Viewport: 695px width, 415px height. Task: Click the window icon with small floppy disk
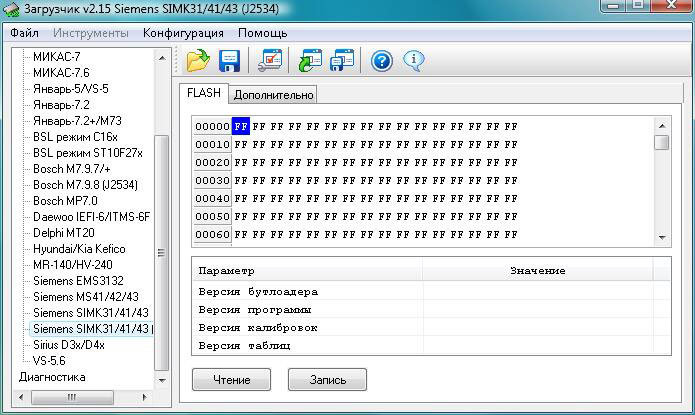(x=342, y=61)
